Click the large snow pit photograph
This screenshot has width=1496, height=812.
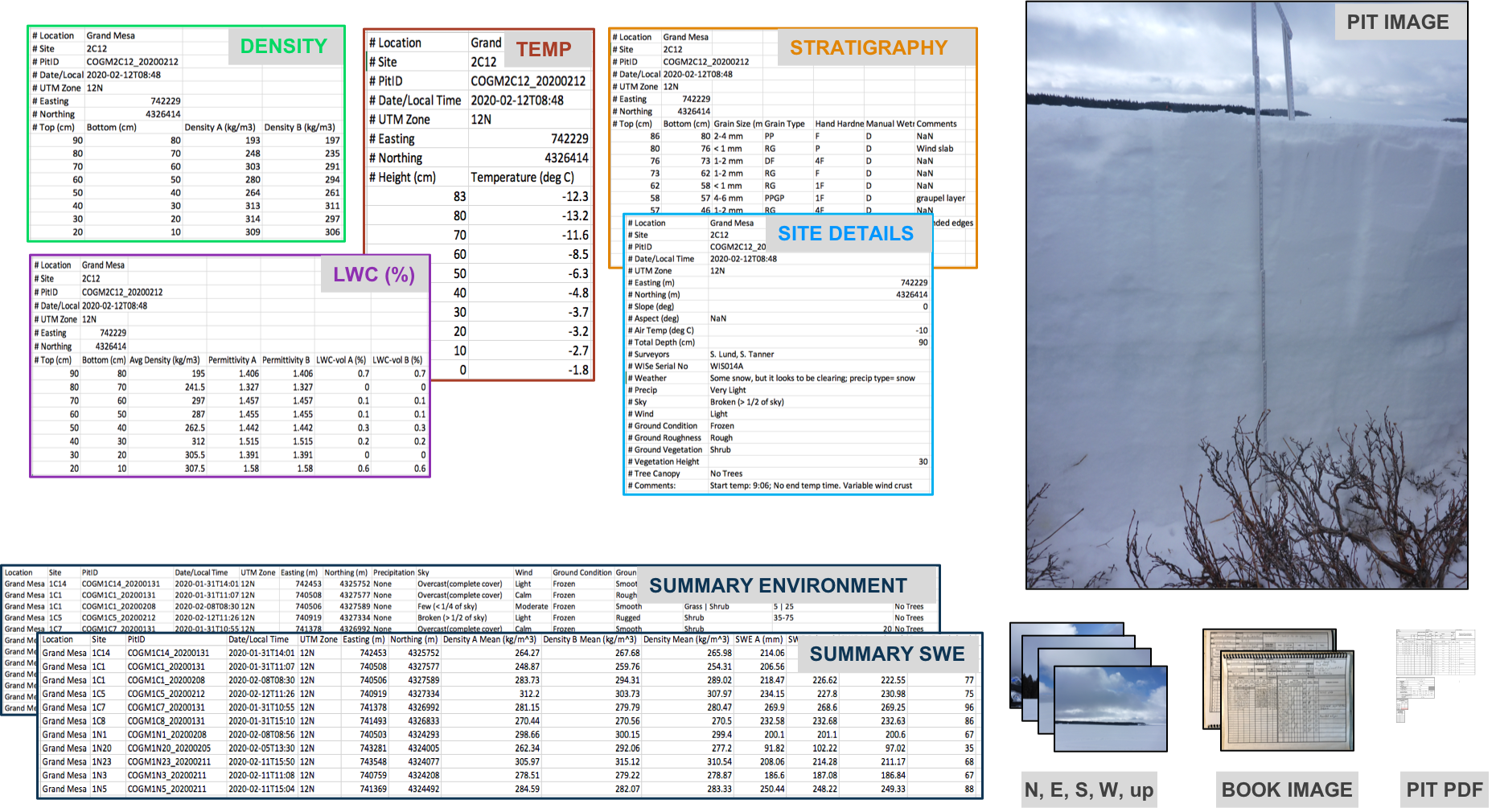[x=1247, y=296]
